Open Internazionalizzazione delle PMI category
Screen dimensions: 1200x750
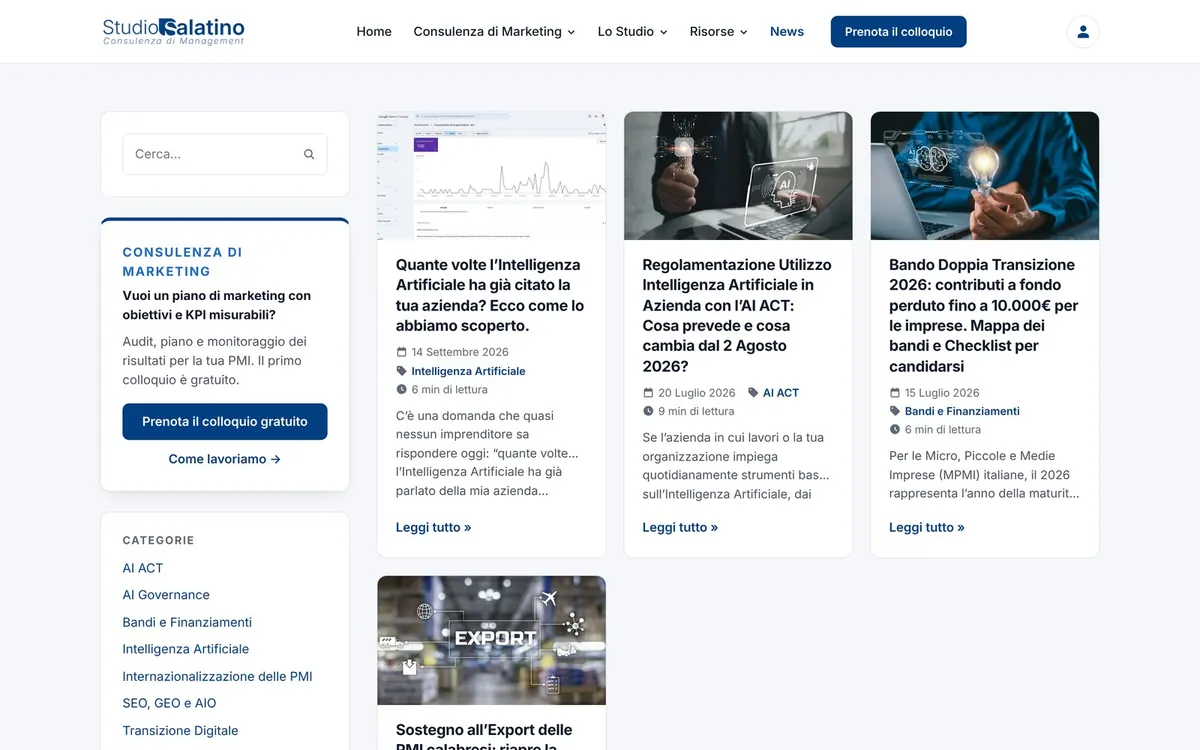(218, 677)
